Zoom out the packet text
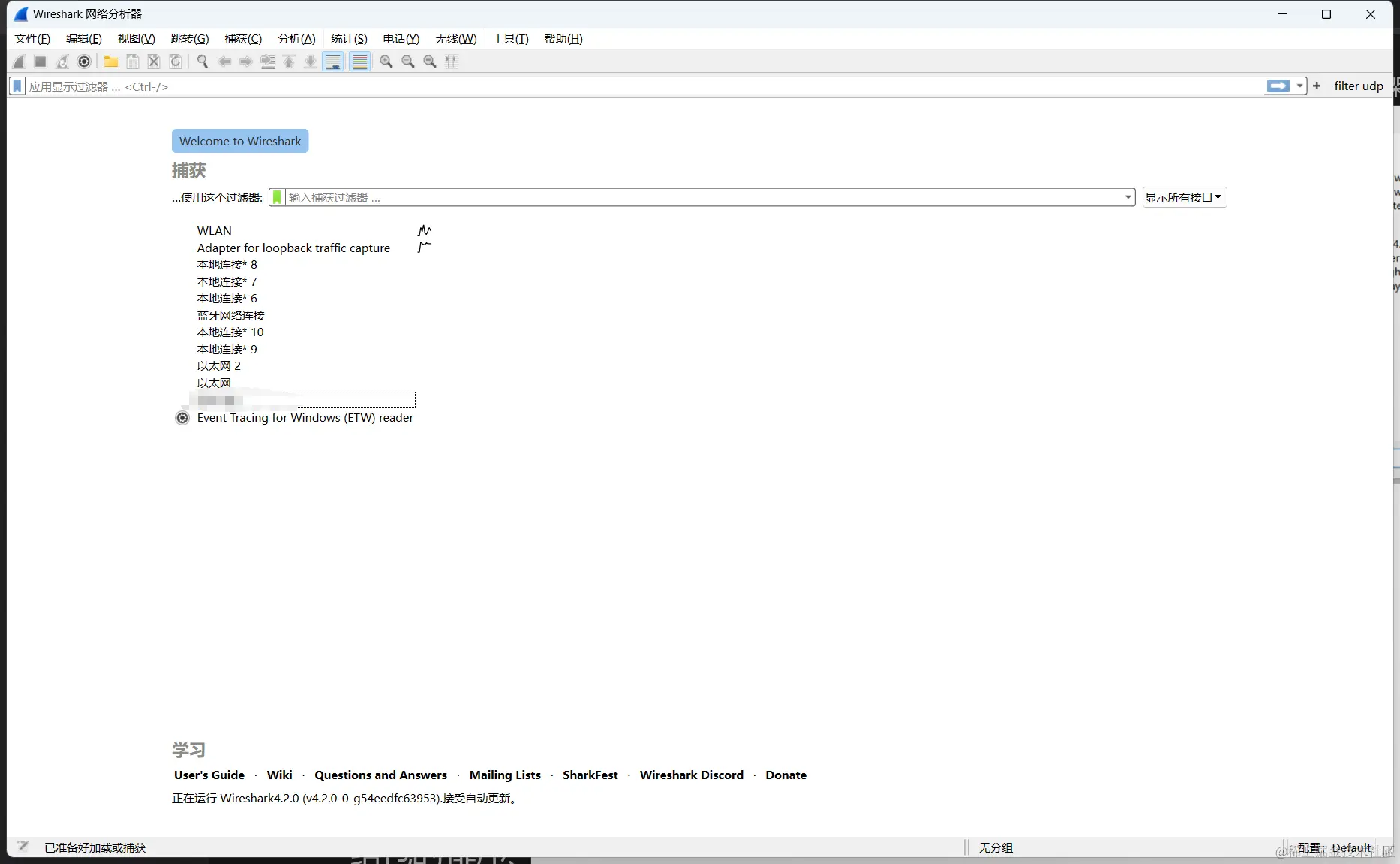The height and width of the screenshot is (864, 1400). point(408,61)
